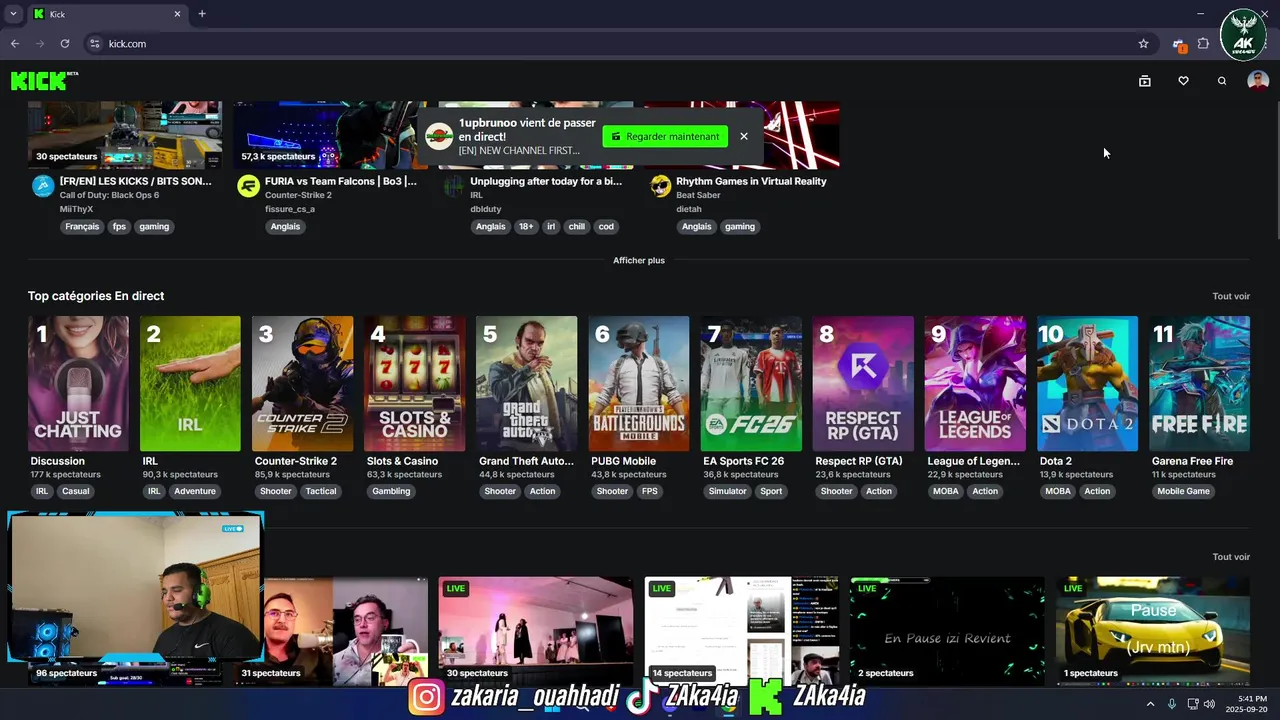This screenshot has height=720, width=1280.
Task: Open the network icon in system tray
Action: click(x=1193, y=704)
